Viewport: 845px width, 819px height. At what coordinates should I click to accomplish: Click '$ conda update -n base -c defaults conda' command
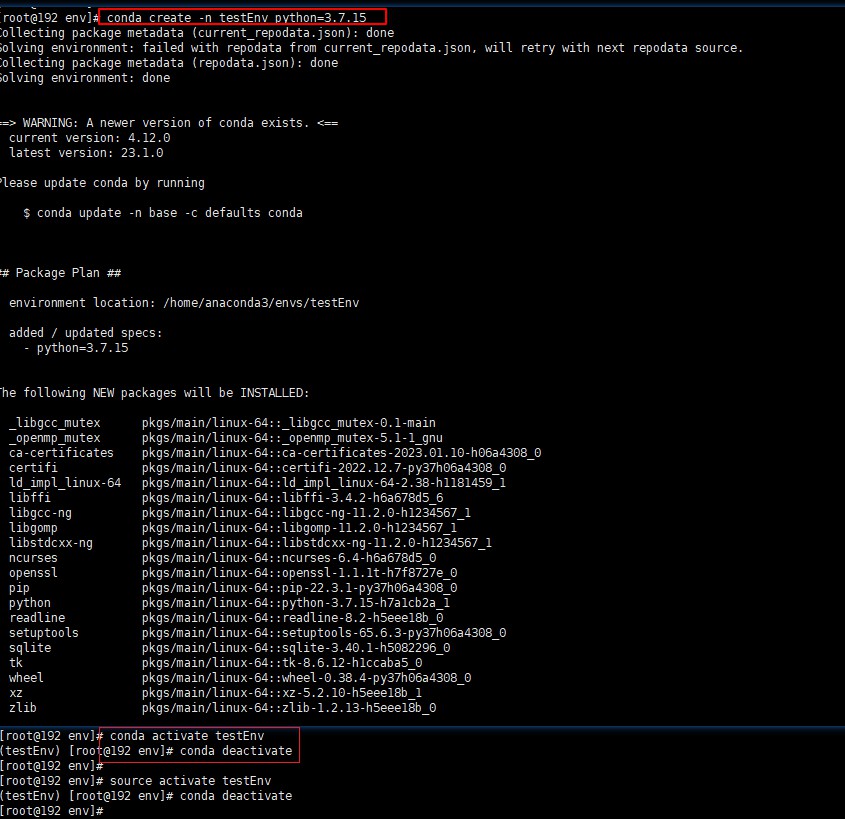tap(163, 213)
